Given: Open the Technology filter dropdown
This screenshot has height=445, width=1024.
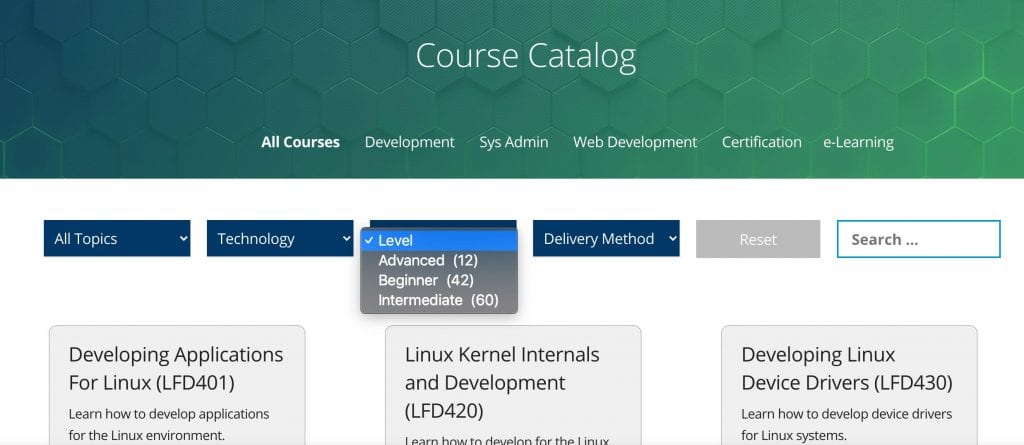Looking at the screenshot, I should tap(280, 239).
